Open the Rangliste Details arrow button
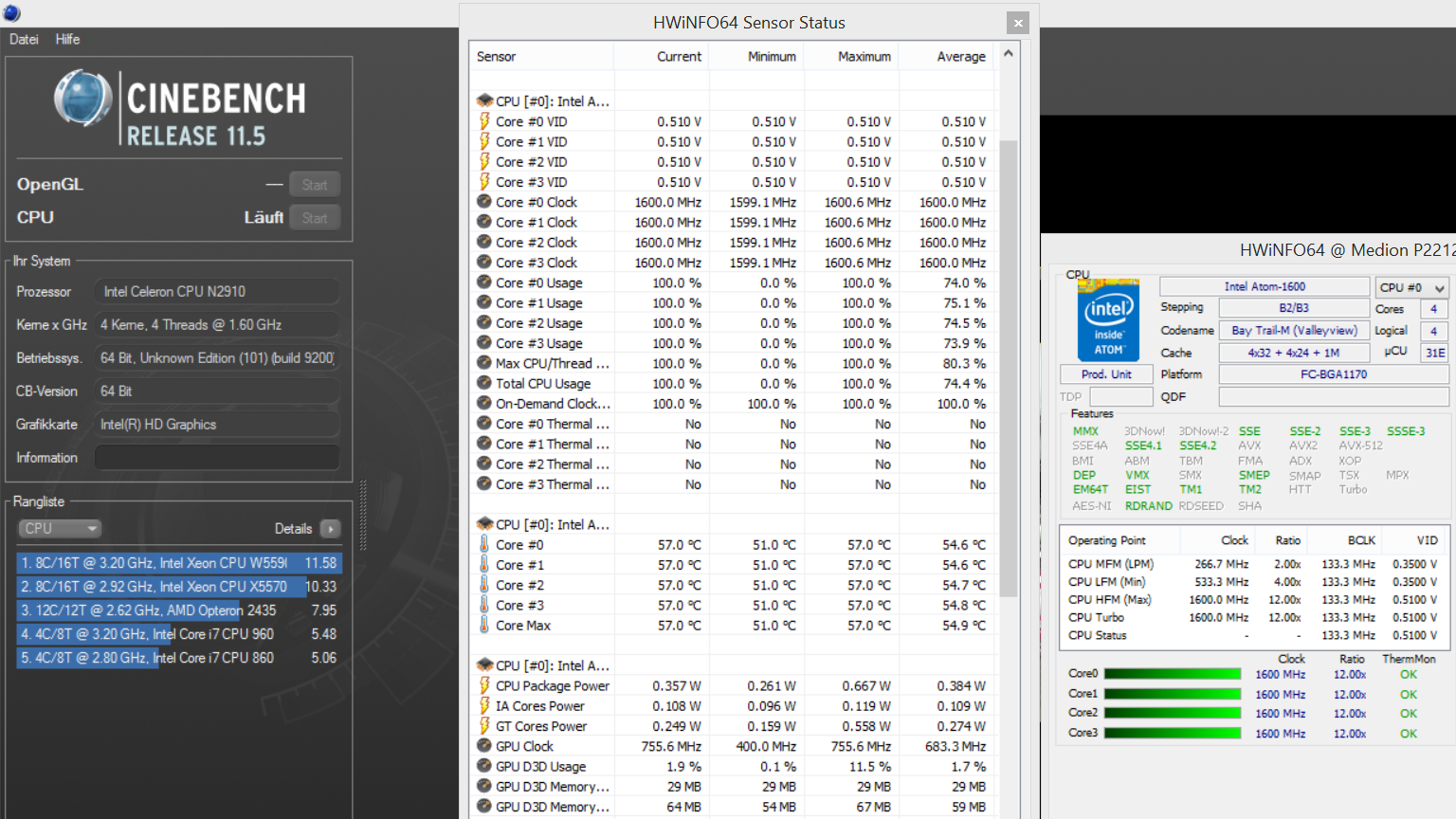The width and height of the screenshot is (1456, 819). tap(331, 529)
